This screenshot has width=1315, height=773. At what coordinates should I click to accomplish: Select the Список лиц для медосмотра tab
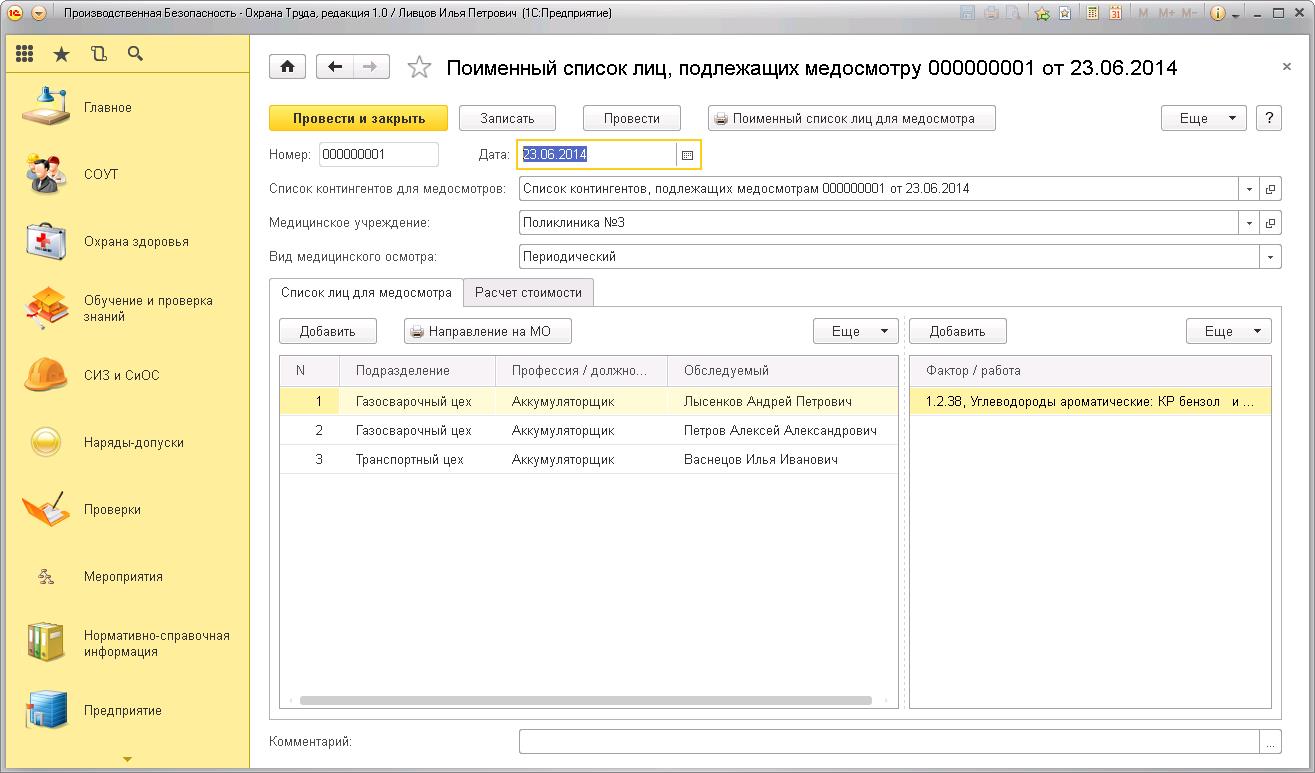(366, 292)
